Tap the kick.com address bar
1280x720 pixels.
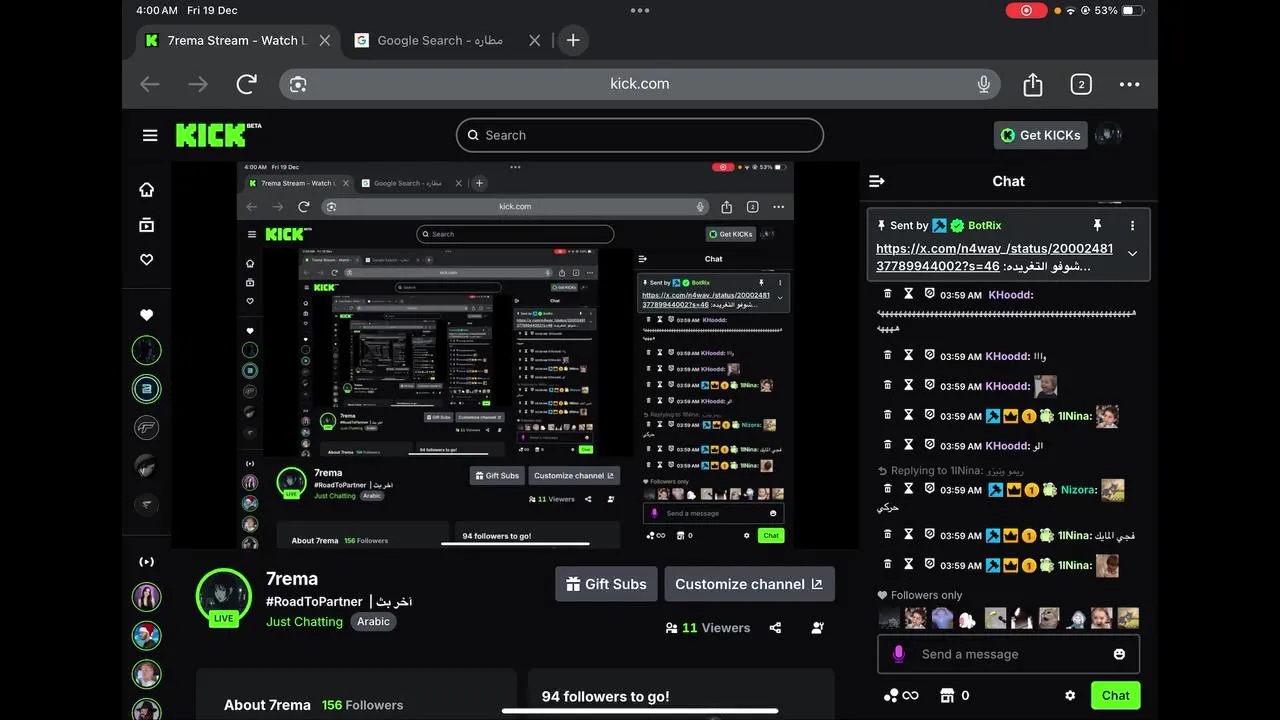click(640, 84)
